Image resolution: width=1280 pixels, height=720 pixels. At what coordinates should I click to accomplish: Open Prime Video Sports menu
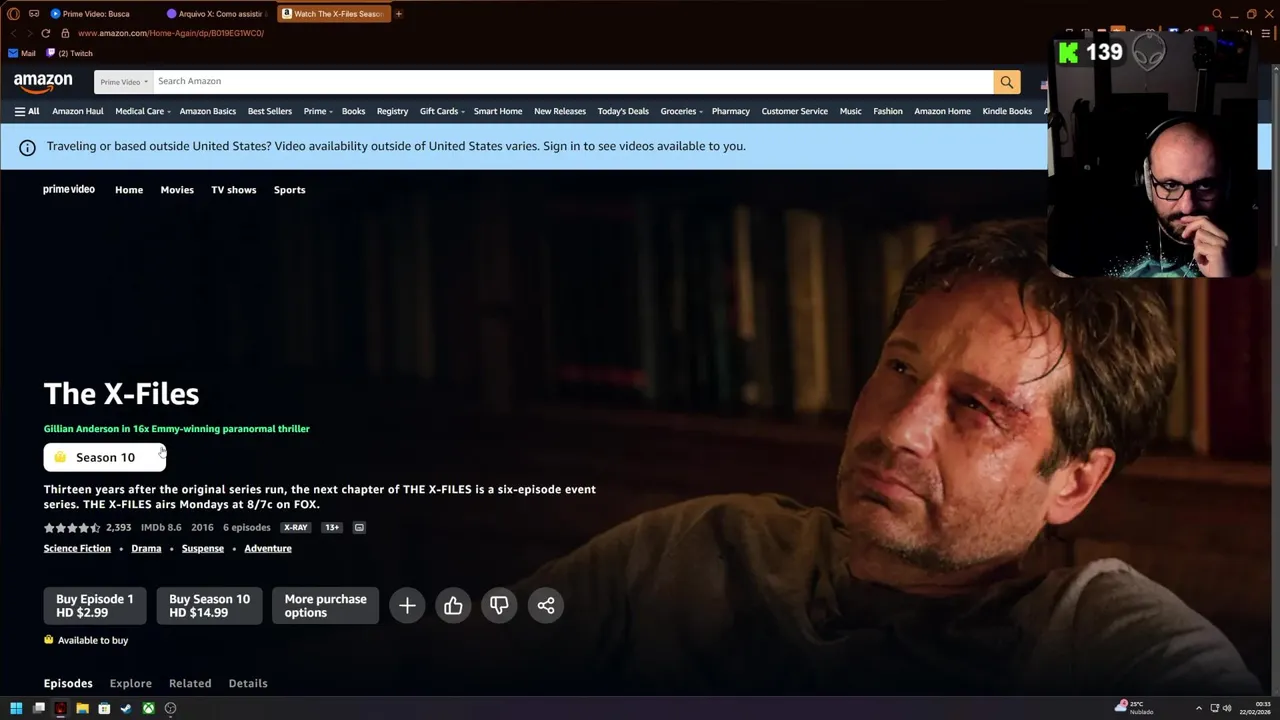click(x=290, y=190)
